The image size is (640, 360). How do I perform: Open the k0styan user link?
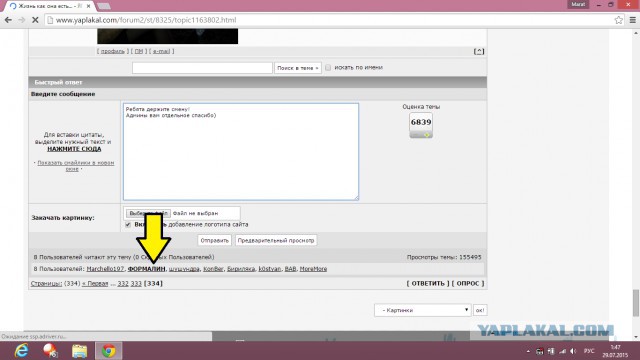click(x=270, y=269)
